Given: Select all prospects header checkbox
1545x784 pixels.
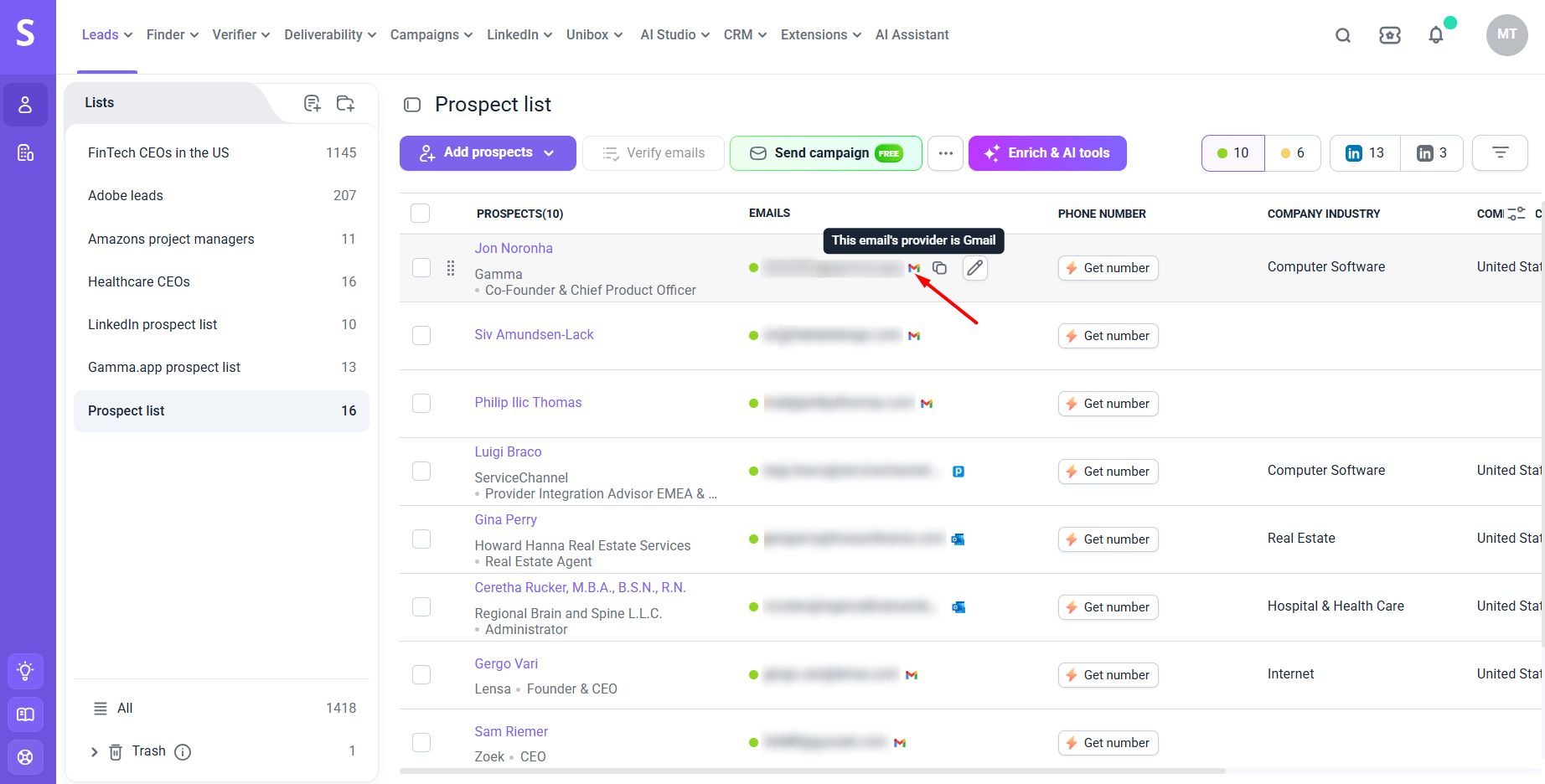Looking at the screenshot, I should point(421,213).
